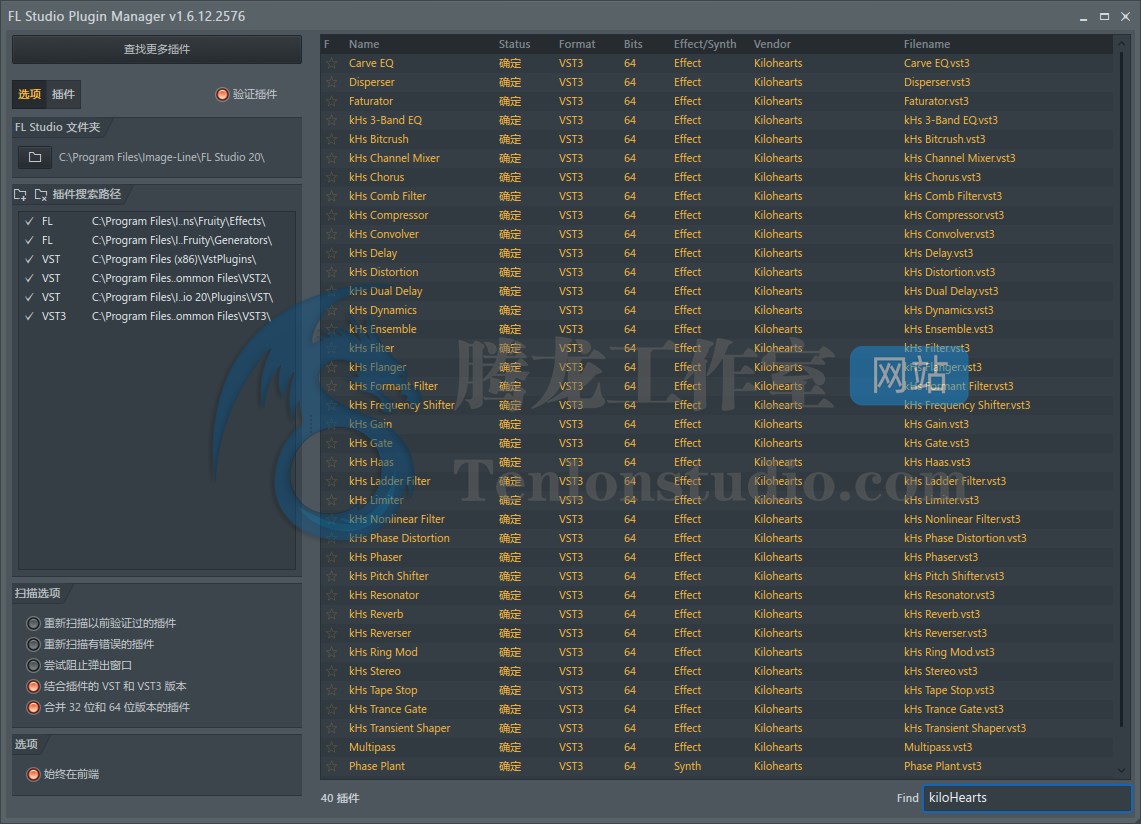Screen dimensions: 1141x824
Task: Favorite the Faturator plugin star
Action: pyautogui.click(x=332, y=101)
